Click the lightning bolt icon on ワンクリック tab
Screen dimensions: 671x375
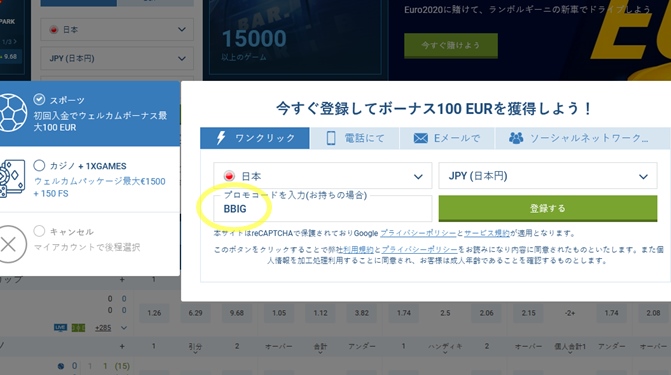tap(220, 138)
